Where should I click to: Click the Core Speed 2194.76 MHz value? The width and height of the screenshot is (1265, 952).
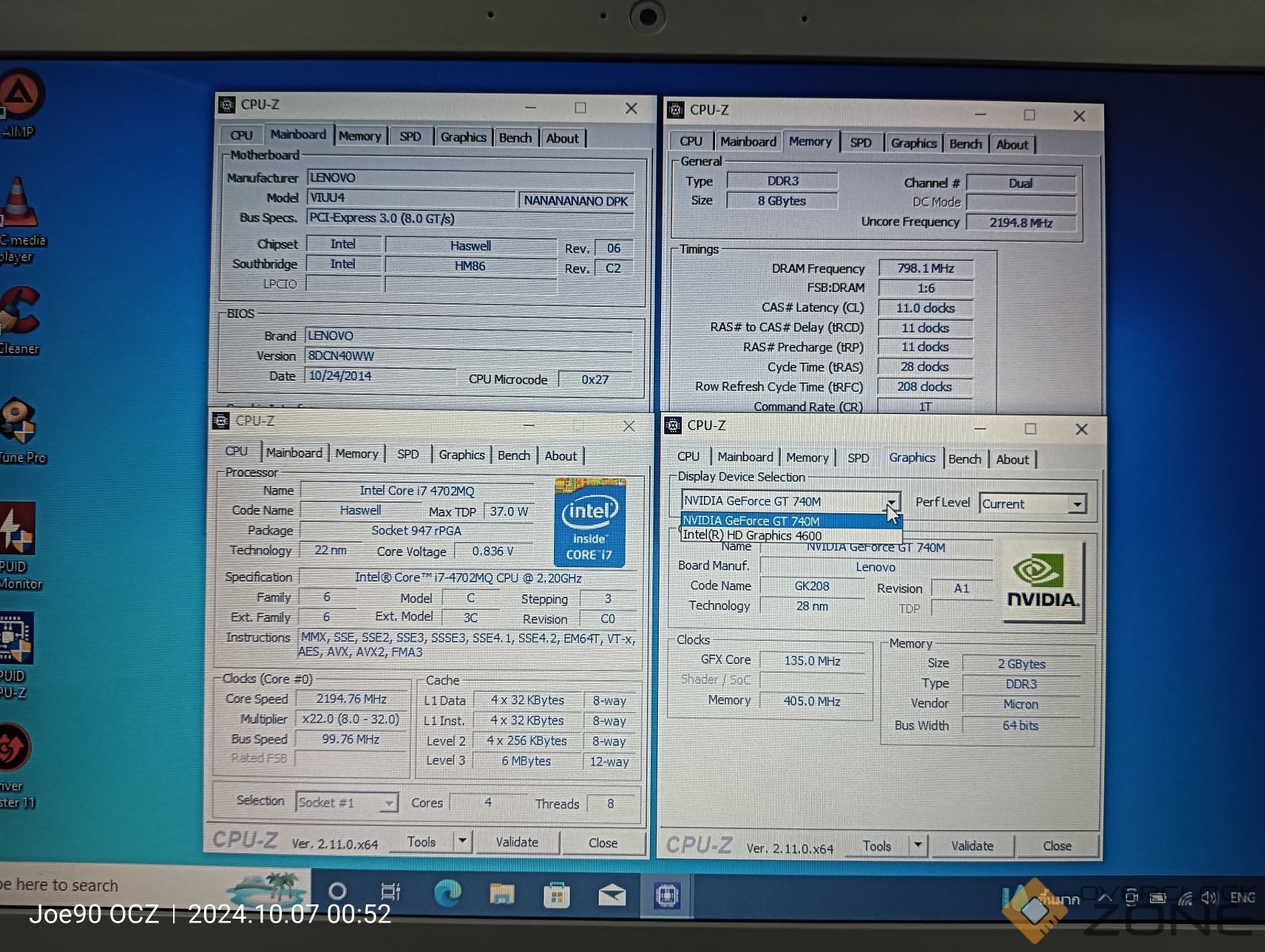pos(352,699)
